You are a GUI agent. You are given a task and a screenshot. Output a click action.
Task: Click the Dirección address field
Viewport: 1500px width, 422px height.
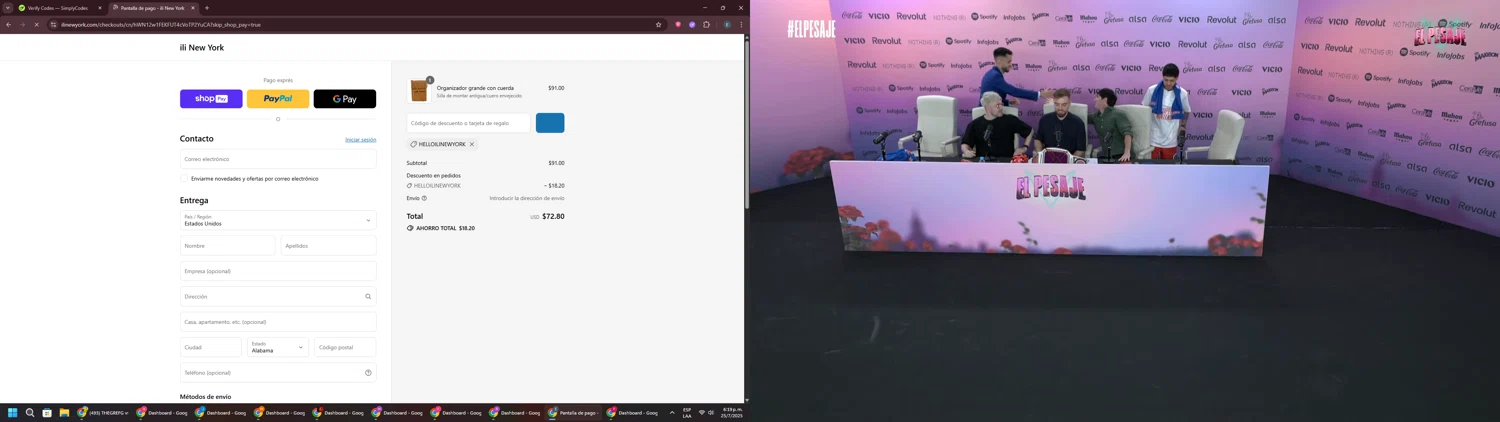[x=278, y=296]
